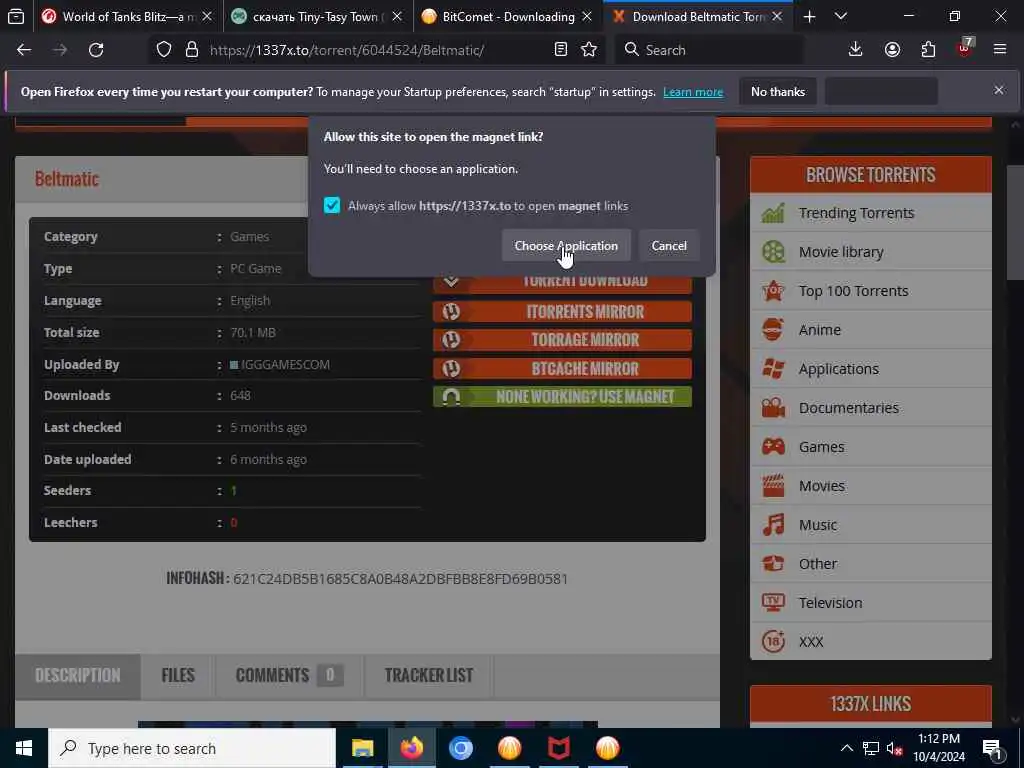Open the XXX category in sidebar
Image resolution: width=1024 pixels, height=768 pixels.
pyautogui.click(x=871, y=641)
